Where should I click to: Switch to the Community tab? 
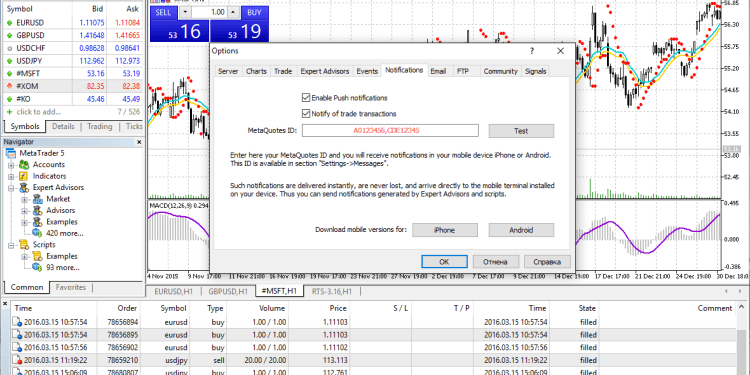pyautogui.click(x=500, y=71)
